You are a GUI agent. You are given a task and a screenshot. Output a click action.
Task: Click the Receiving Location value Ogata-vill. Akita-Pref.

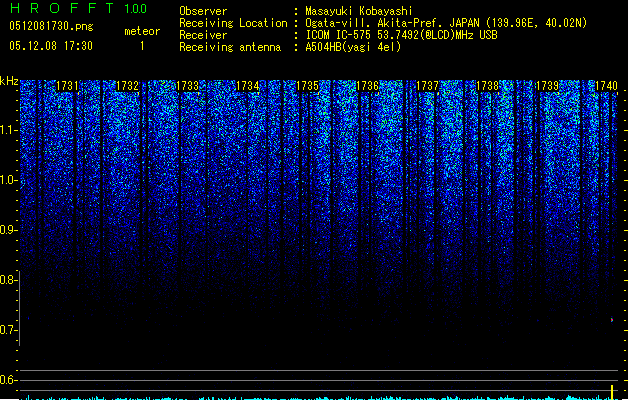point(446,23)
